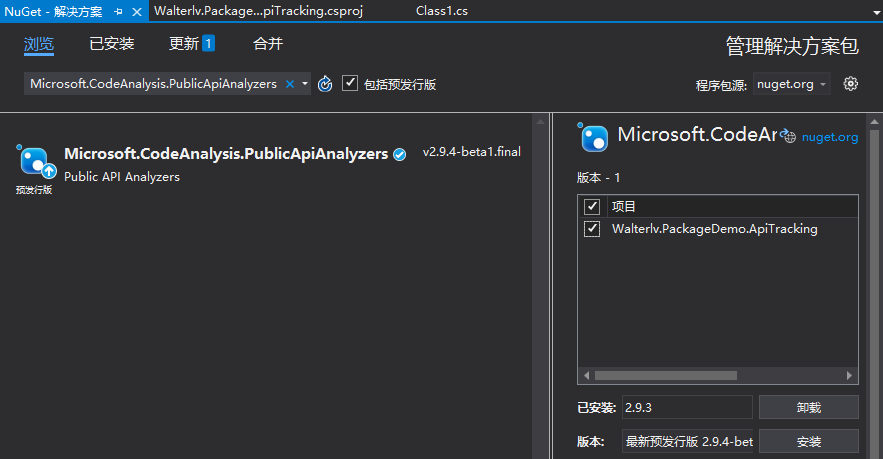Screen dimensions: 883x459
Task: Open the document tabs overflow dropdown
Action: pyautogui.click(x=876, y=12)
